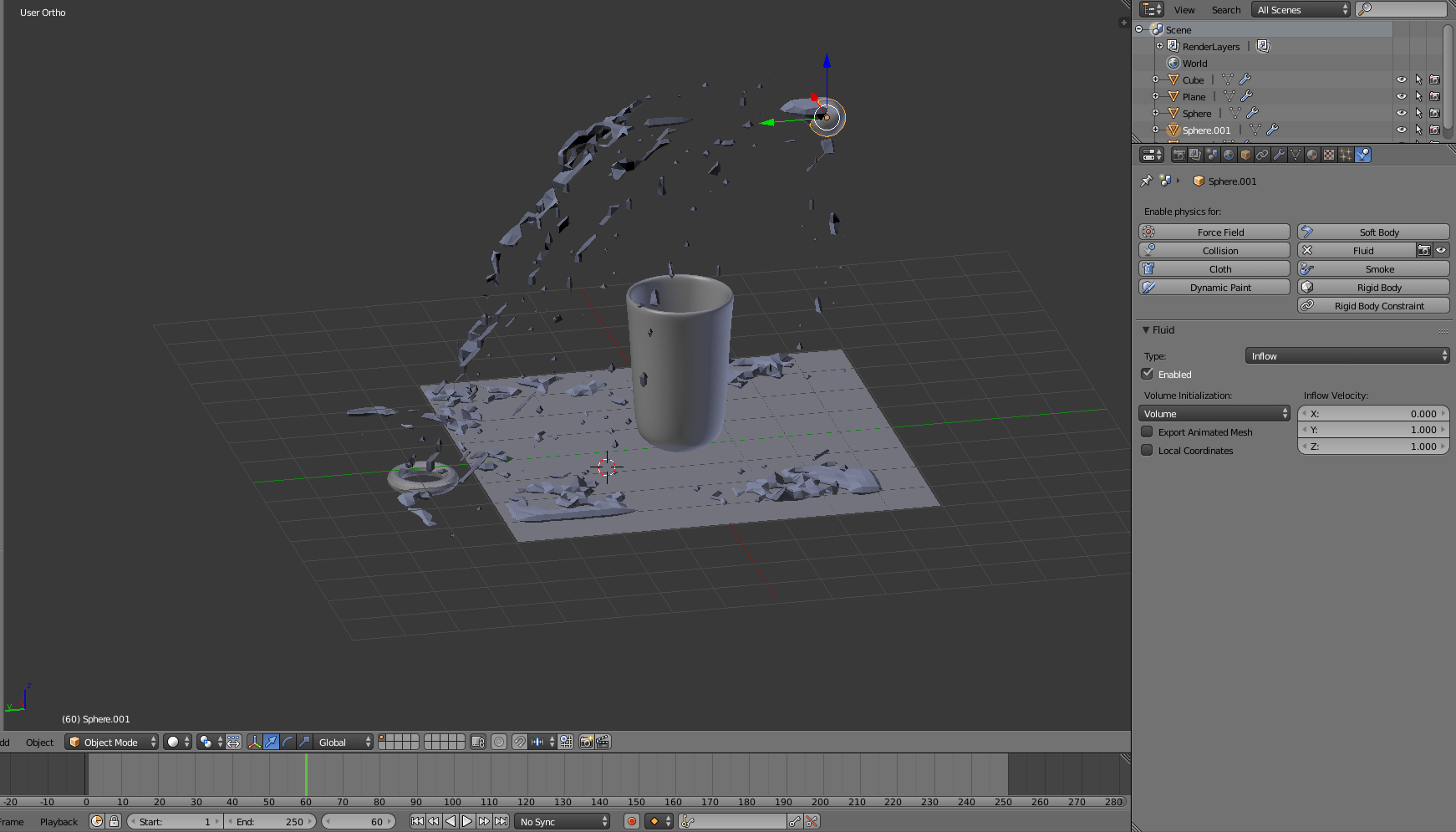Enable Force Field physics

coord(1214,232)
